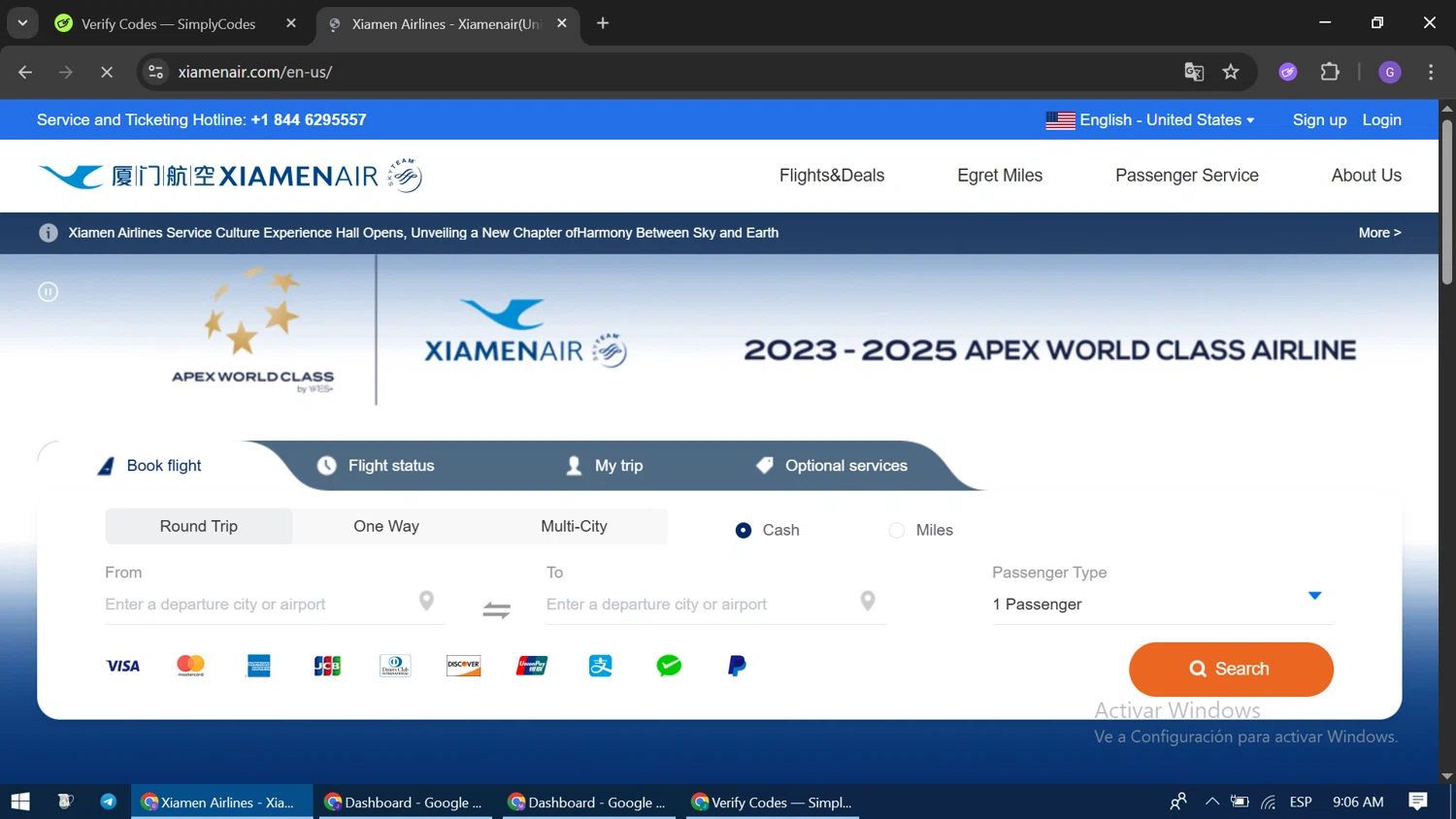Open the Chrome tab search dropdown

pyautogui.click(x=22, y=23)
